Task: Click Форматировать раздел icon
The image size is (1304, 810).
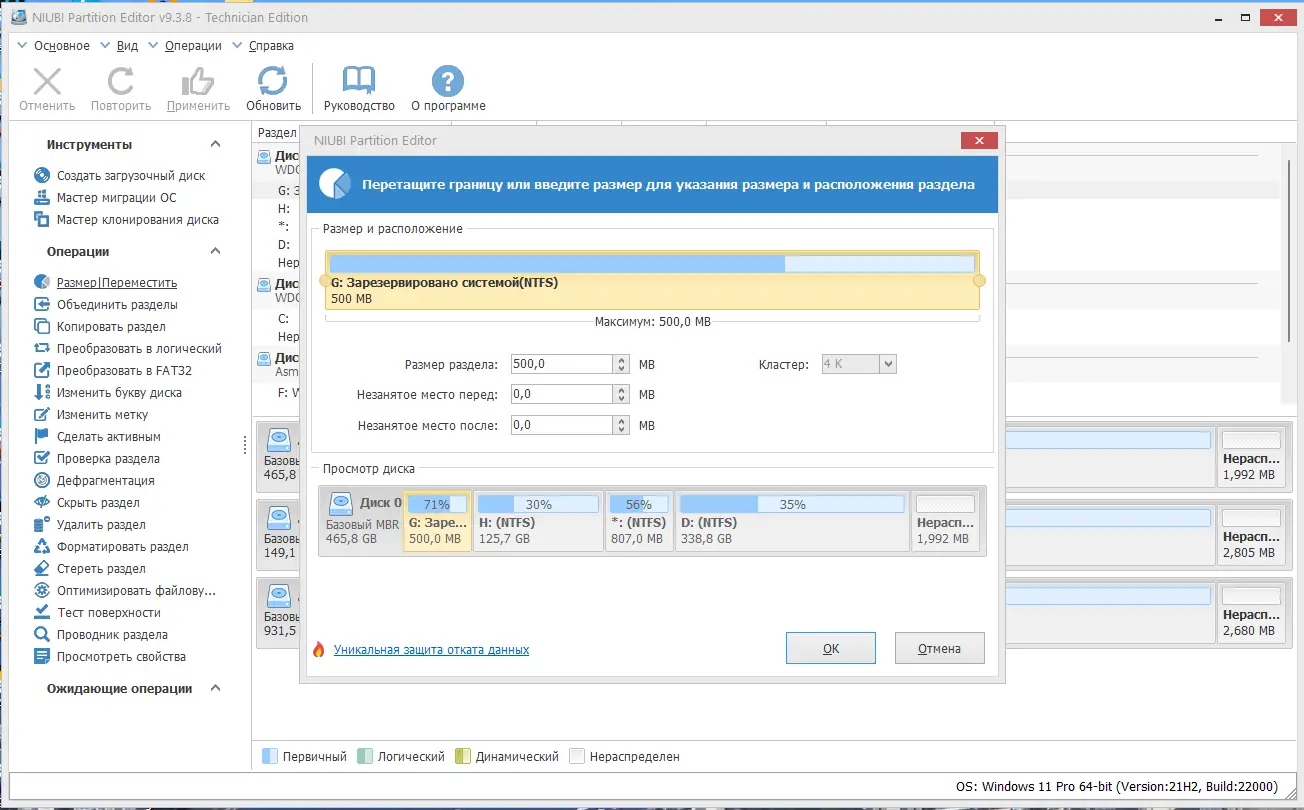Action: (x=42, y=546)
